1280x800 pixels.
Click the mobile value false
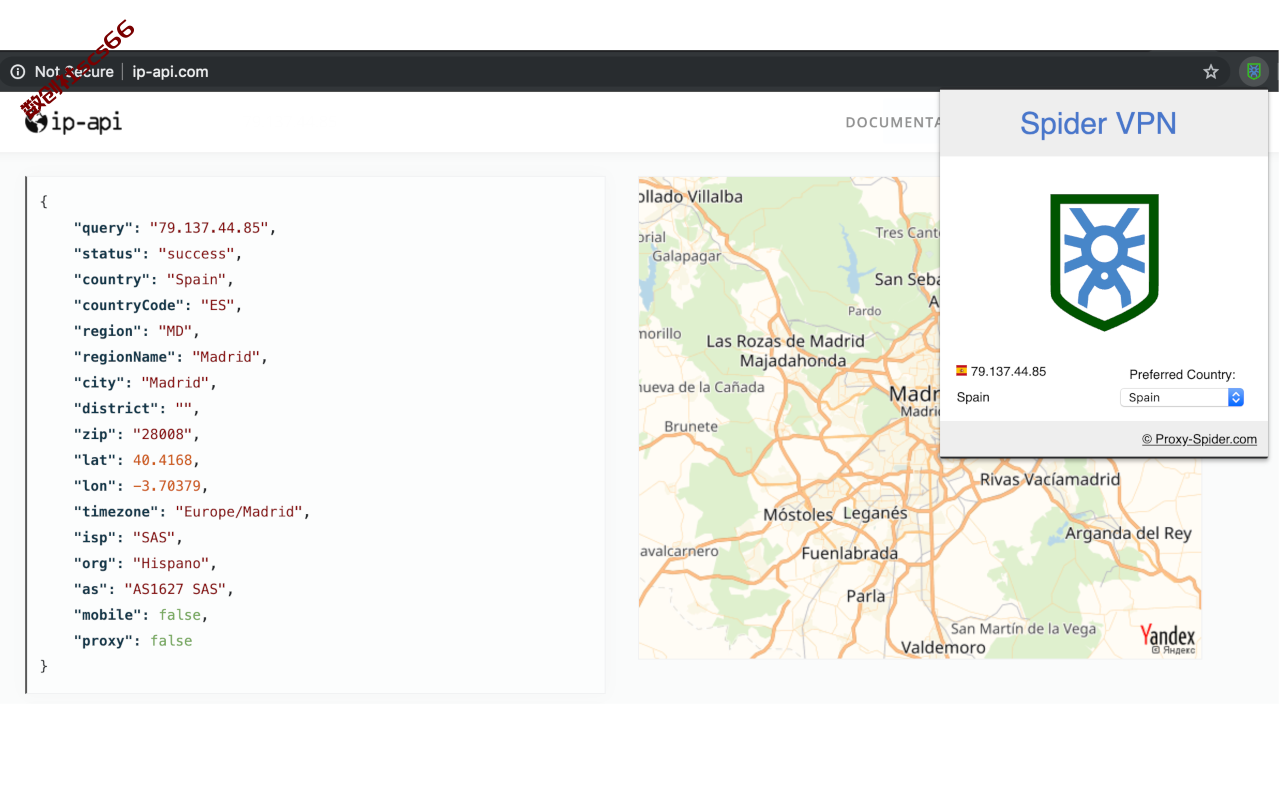pyautogui.click(x=179, y=615)
